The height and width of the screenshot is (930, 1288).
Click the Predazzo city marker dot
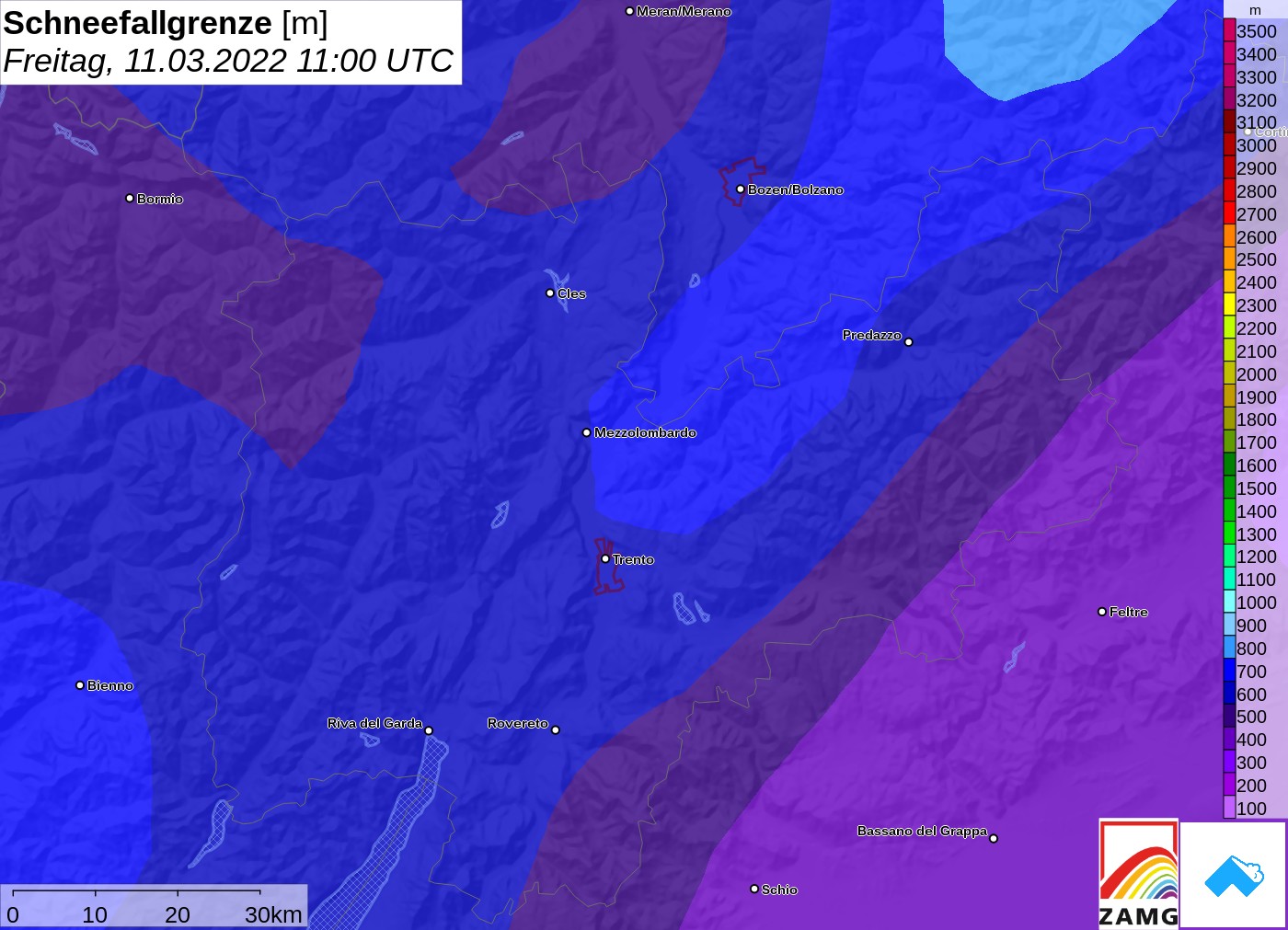909,342
